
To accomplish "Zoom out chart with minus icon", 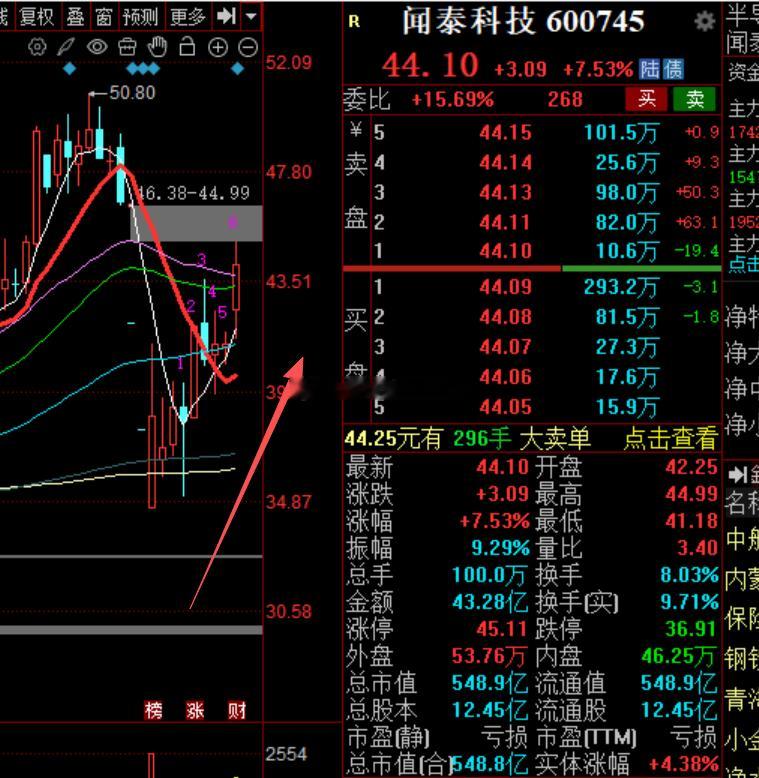I will coord(248,47).
